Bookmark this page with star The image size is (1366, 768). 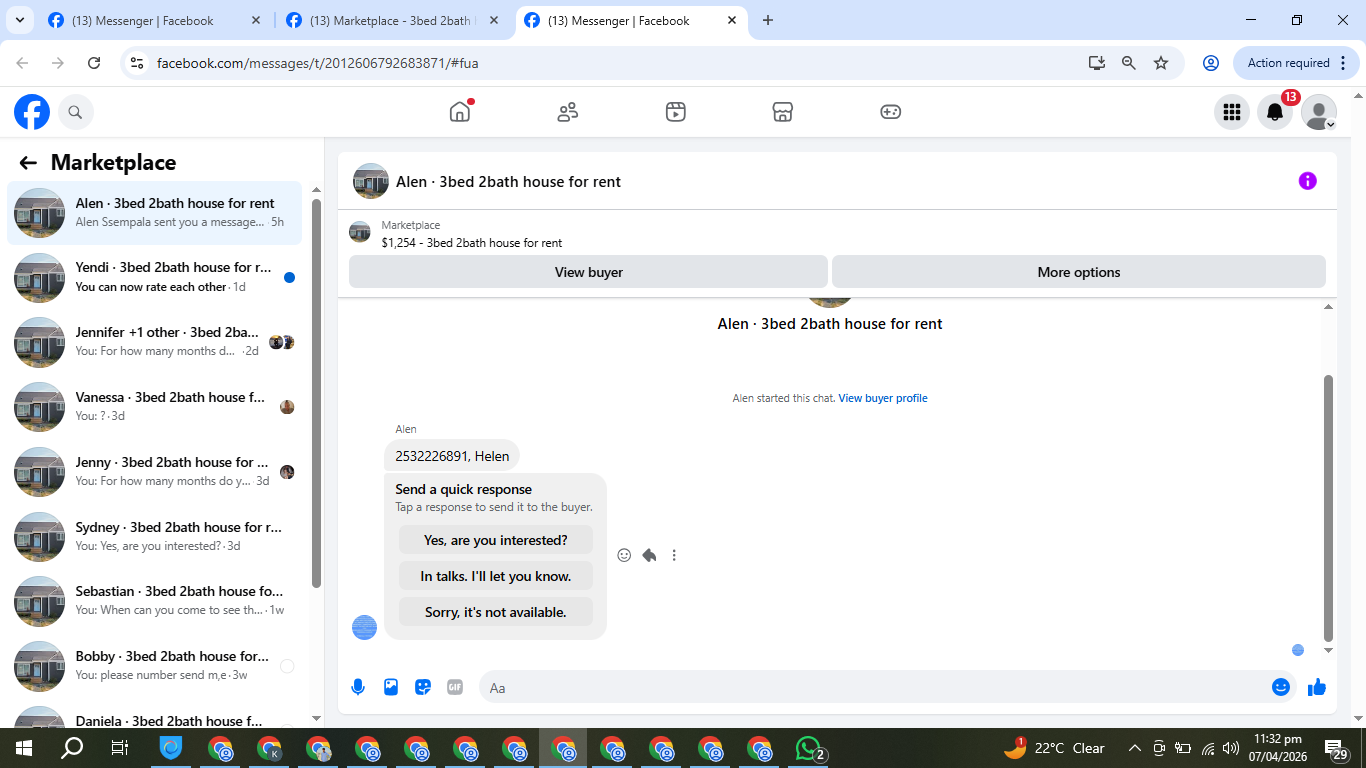(x=1161, y=63)
